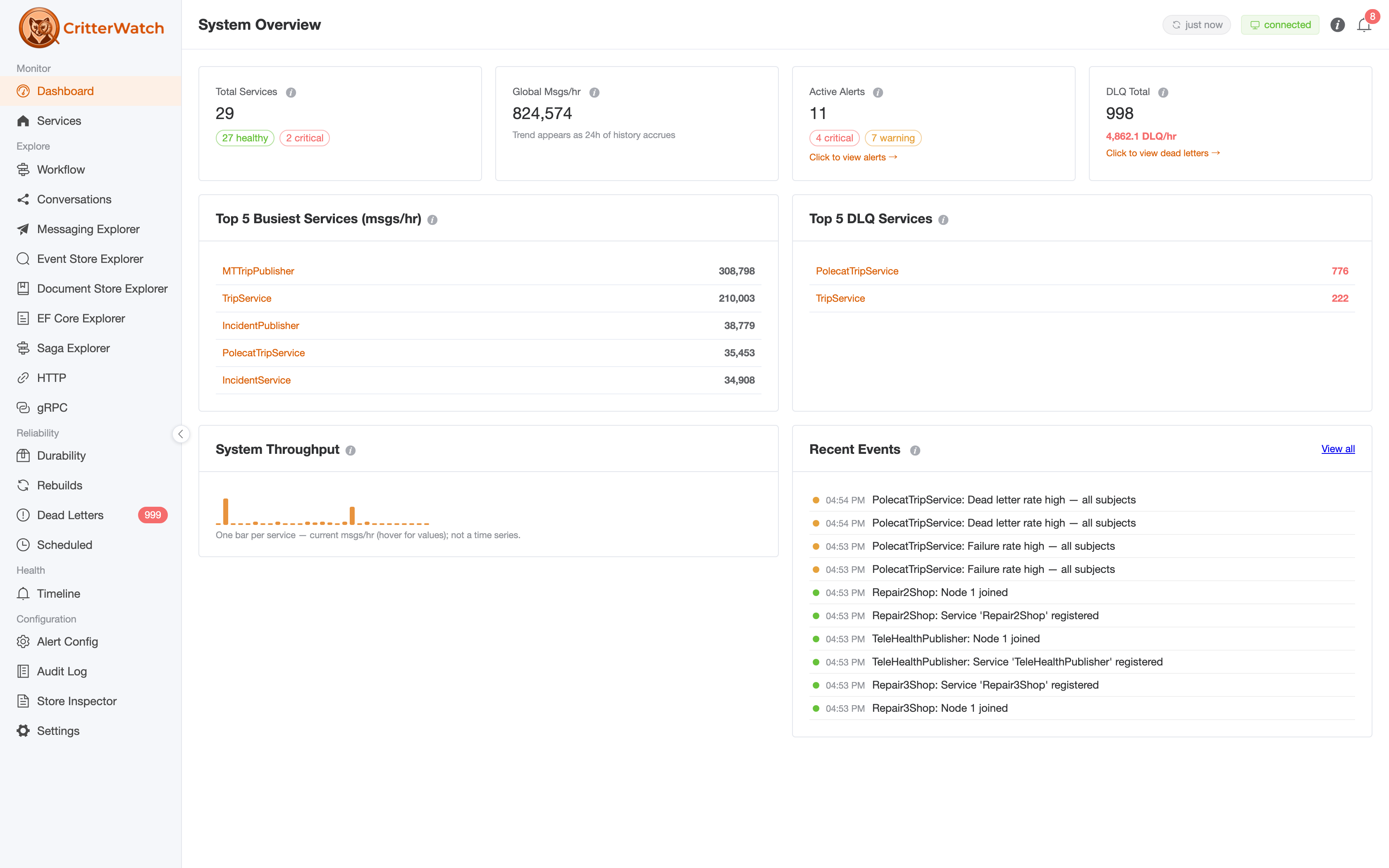Open IncidentPublisher service link
Screen dimensions: 1389x868
[x=260, y=326]
